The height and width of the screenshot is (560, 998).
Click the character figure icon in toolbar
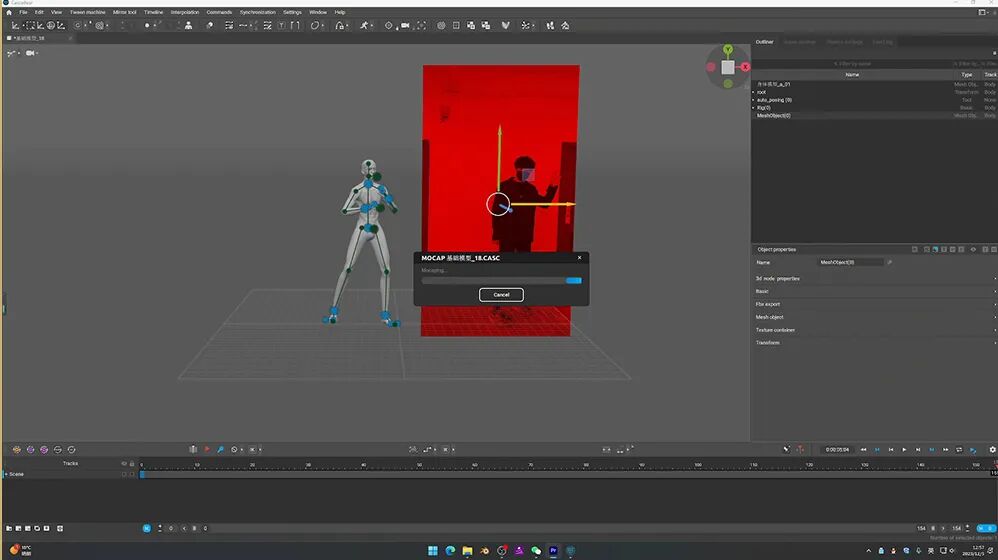(188, 25)
